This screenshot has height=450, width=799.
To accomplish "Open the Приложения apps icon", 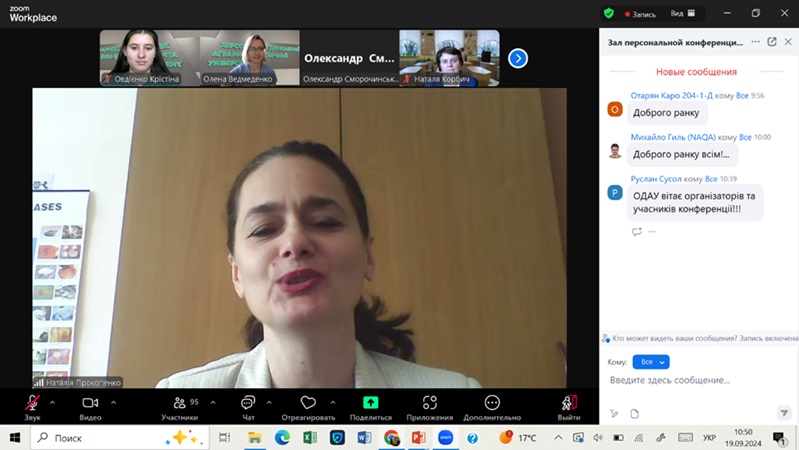I will 430,403.
